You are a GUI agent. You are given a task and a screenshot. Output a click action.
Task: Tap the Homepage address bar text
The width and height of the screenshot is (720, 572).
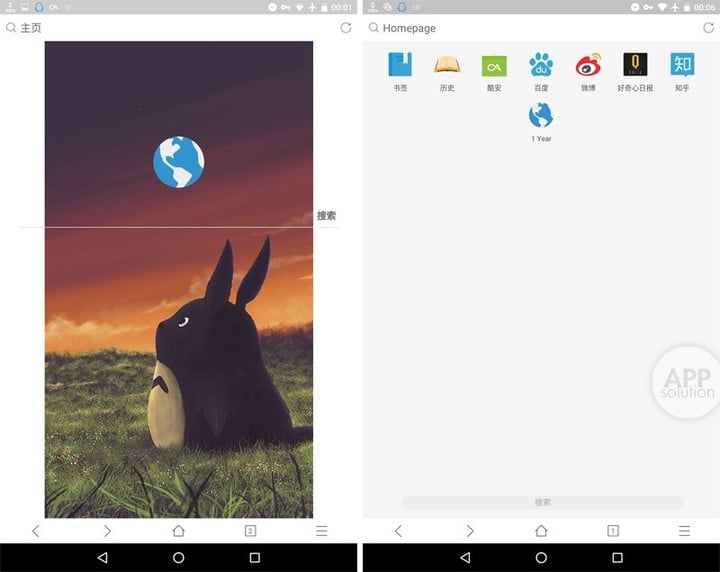point(409,28)
